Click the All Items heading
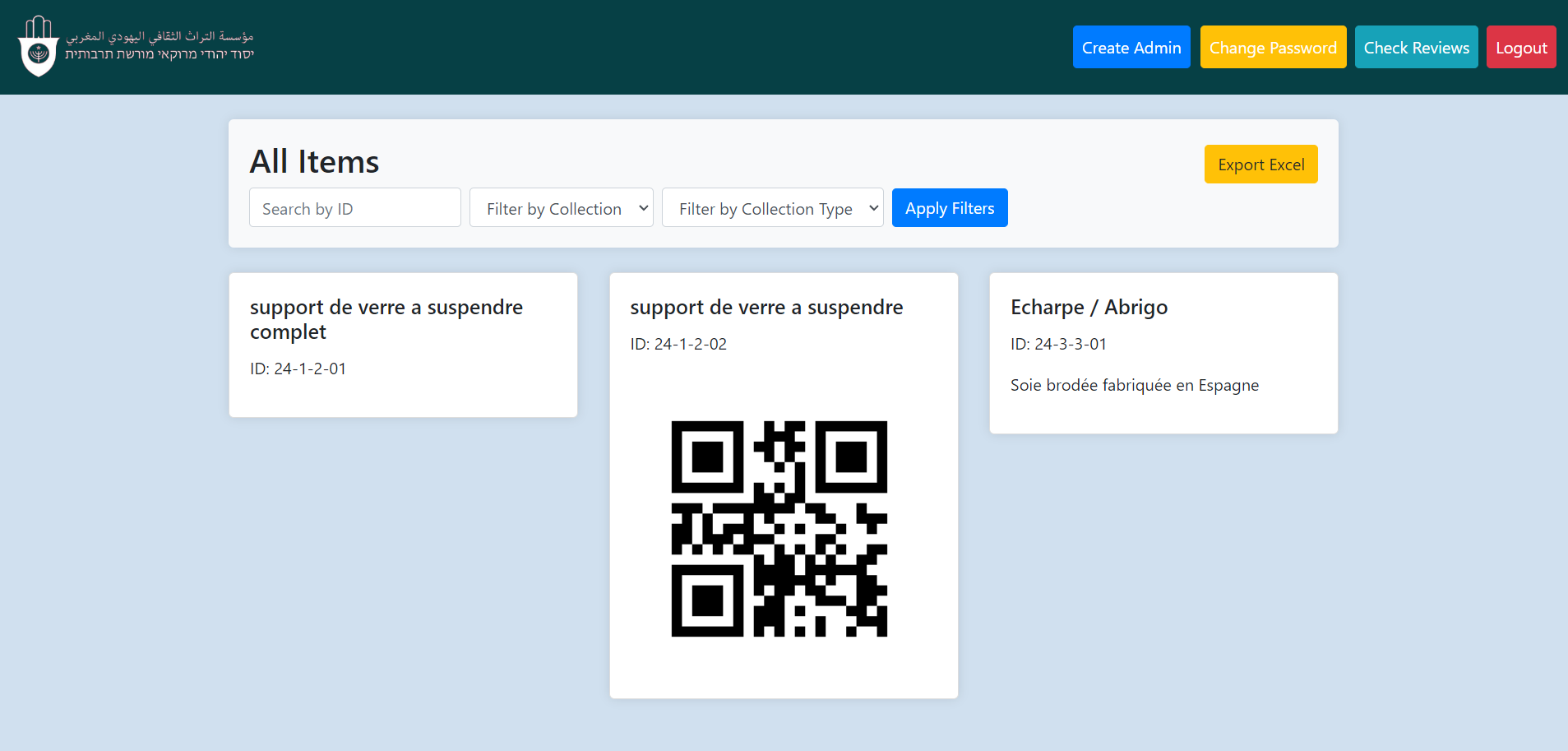1568x751 pixels. pos(313,162)
